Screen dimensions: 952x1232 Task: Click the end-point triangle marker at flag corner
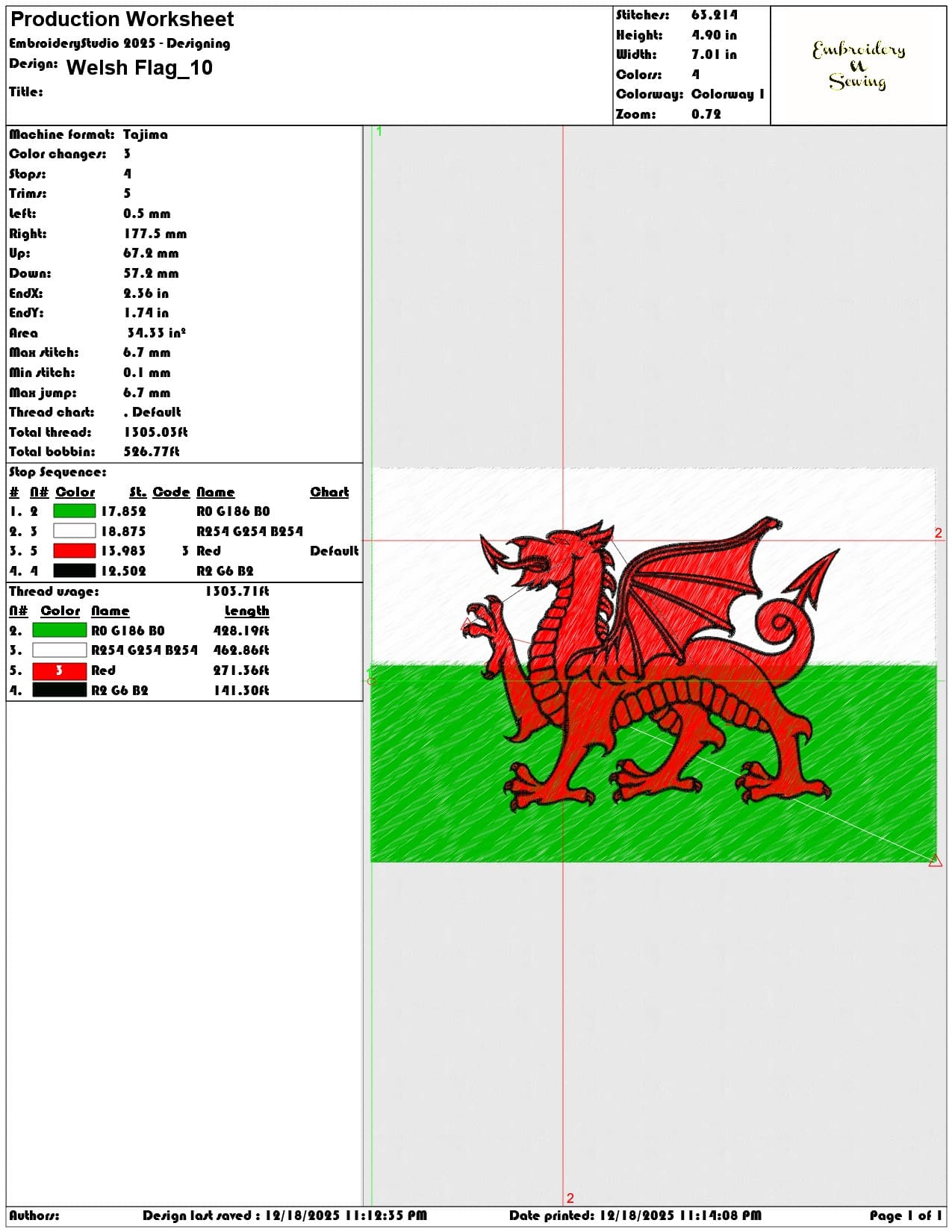pyautogui.click(x=936, y=860)
